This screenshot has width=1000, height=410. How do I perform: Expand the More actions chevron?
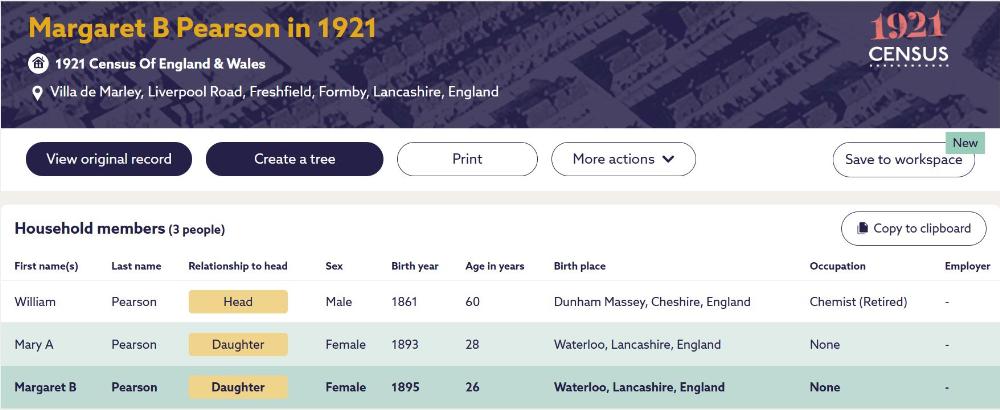668,159
